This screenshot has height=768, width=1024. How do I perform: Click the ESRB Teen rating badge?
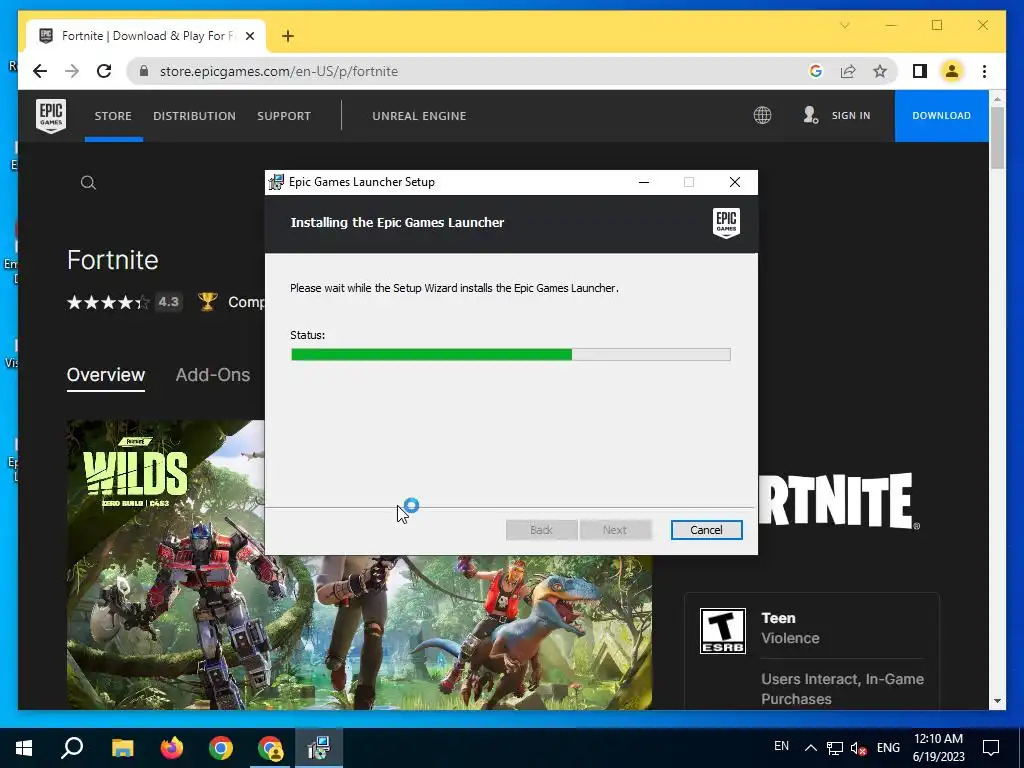tap(722, 631)
